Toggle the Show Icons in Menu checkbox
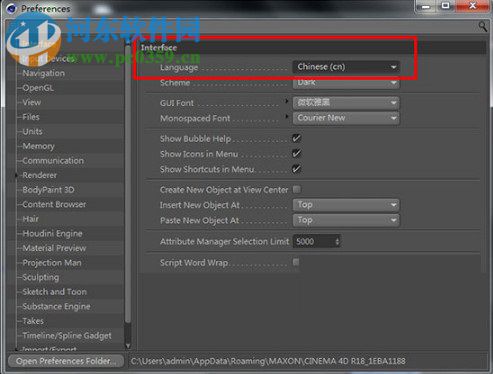 click(x=296, y=153)
